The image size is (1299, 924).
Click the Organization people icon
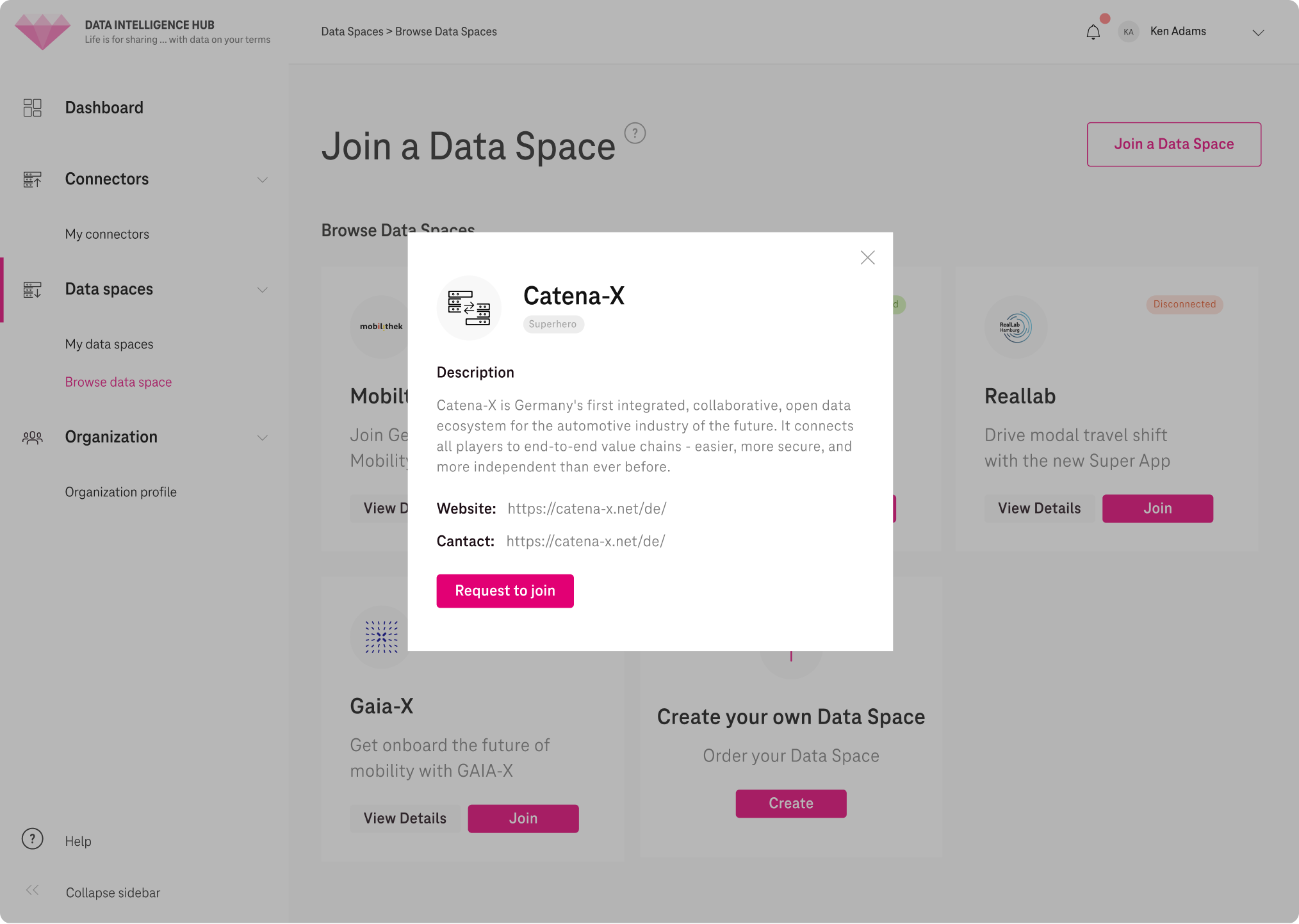[32, 437]
